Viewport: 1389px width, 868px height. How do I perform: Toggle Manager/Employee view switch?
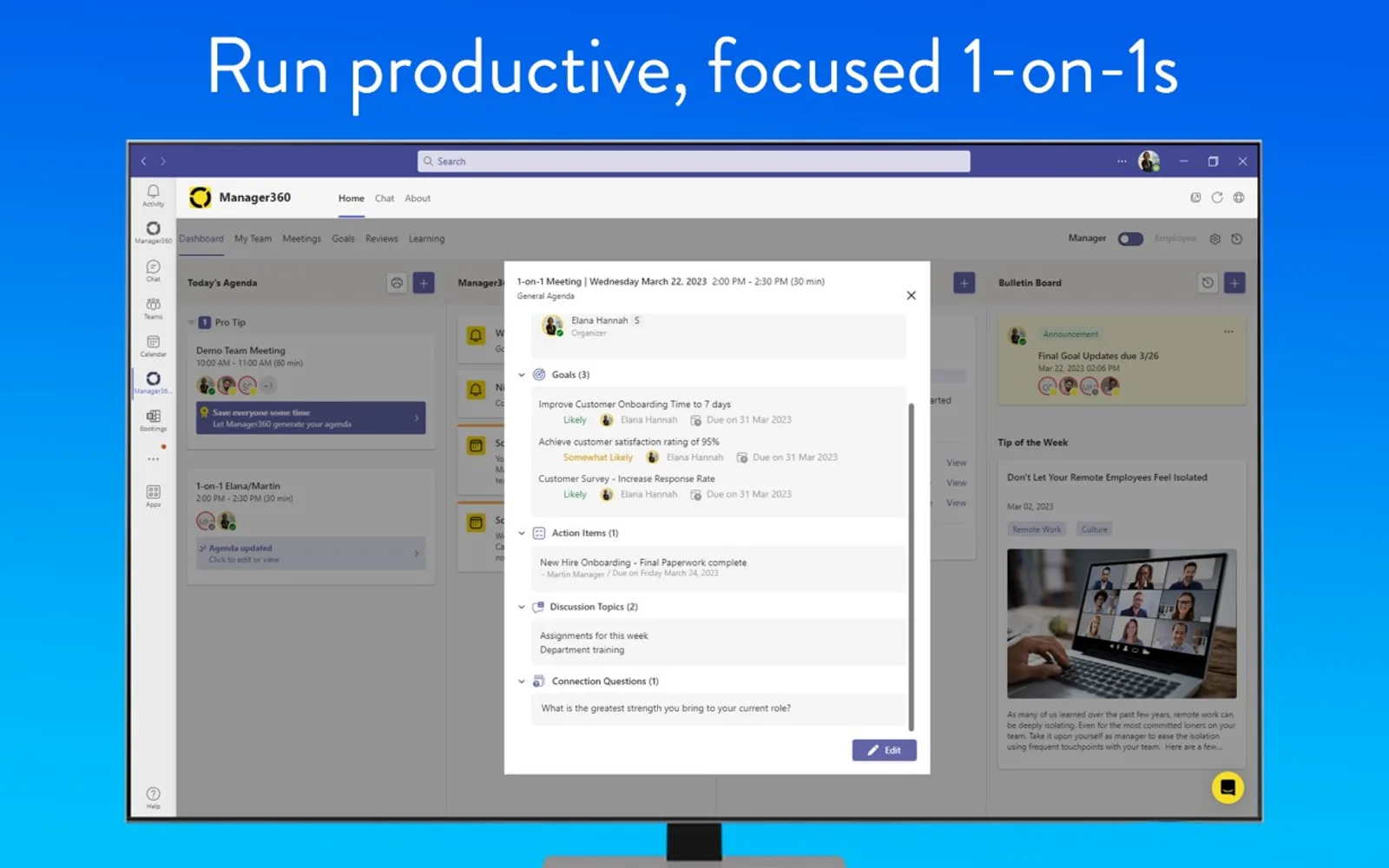(1130, 239)
